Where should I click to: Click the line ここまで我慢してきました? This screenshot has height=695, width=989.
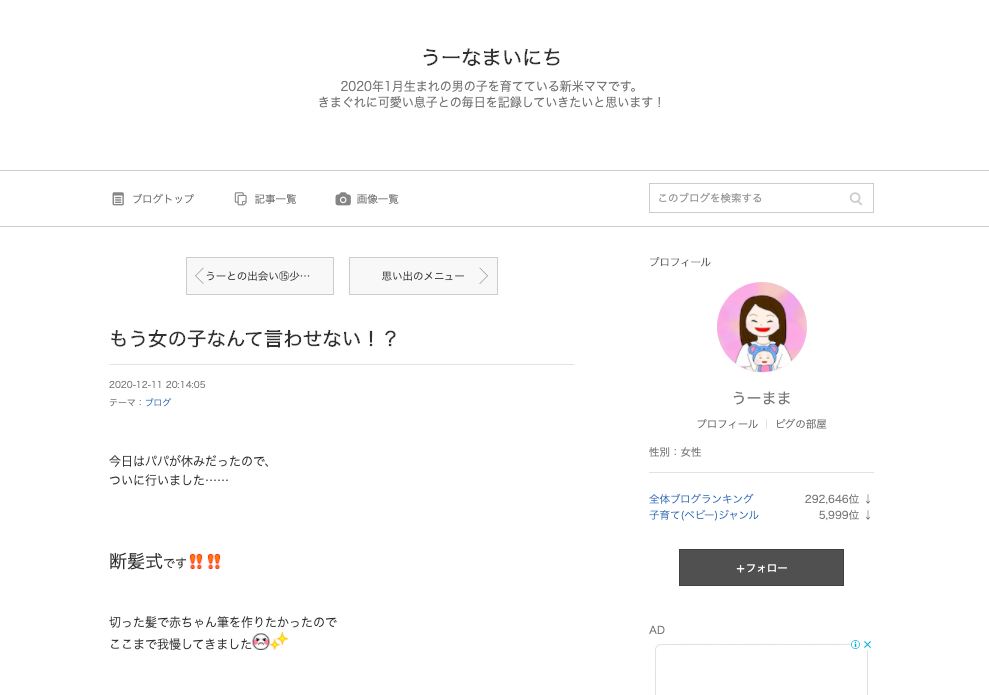pos(180,644)
